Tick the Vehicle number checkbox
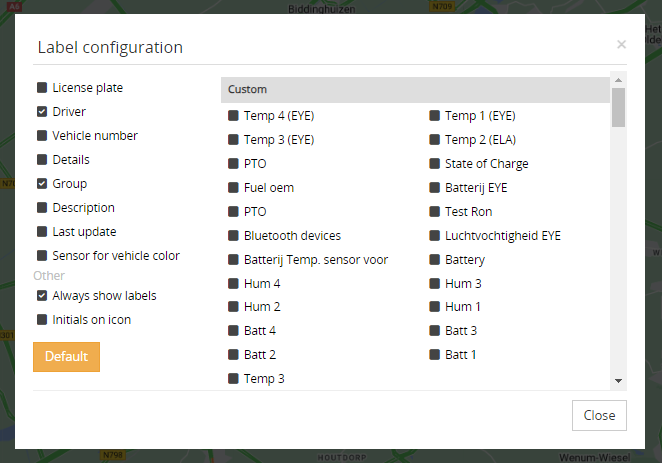Viewport: 662px width, 463px height. pyautogui.click(x=42, y=136)
